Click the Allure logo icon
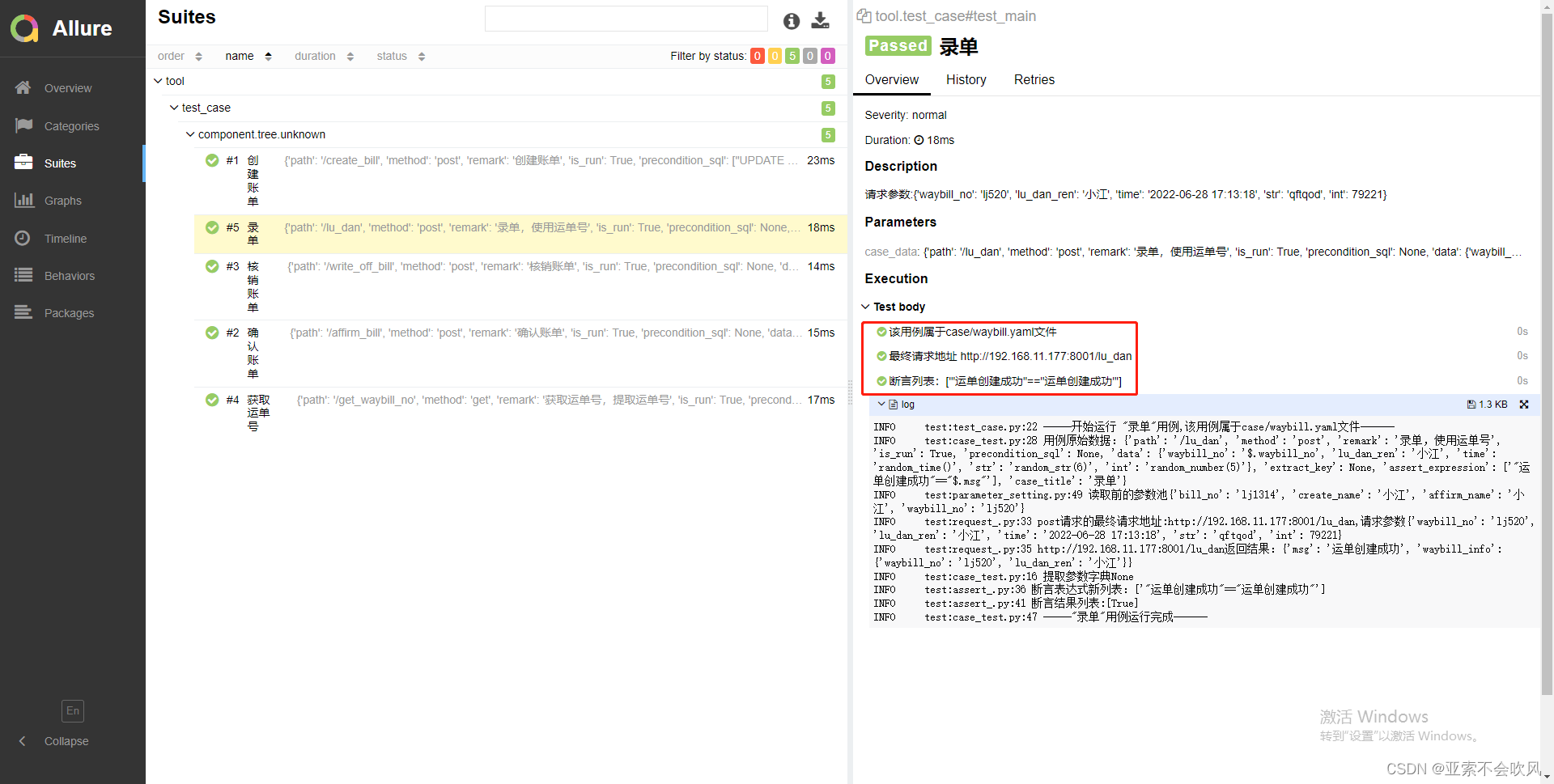 pos(24,28)
